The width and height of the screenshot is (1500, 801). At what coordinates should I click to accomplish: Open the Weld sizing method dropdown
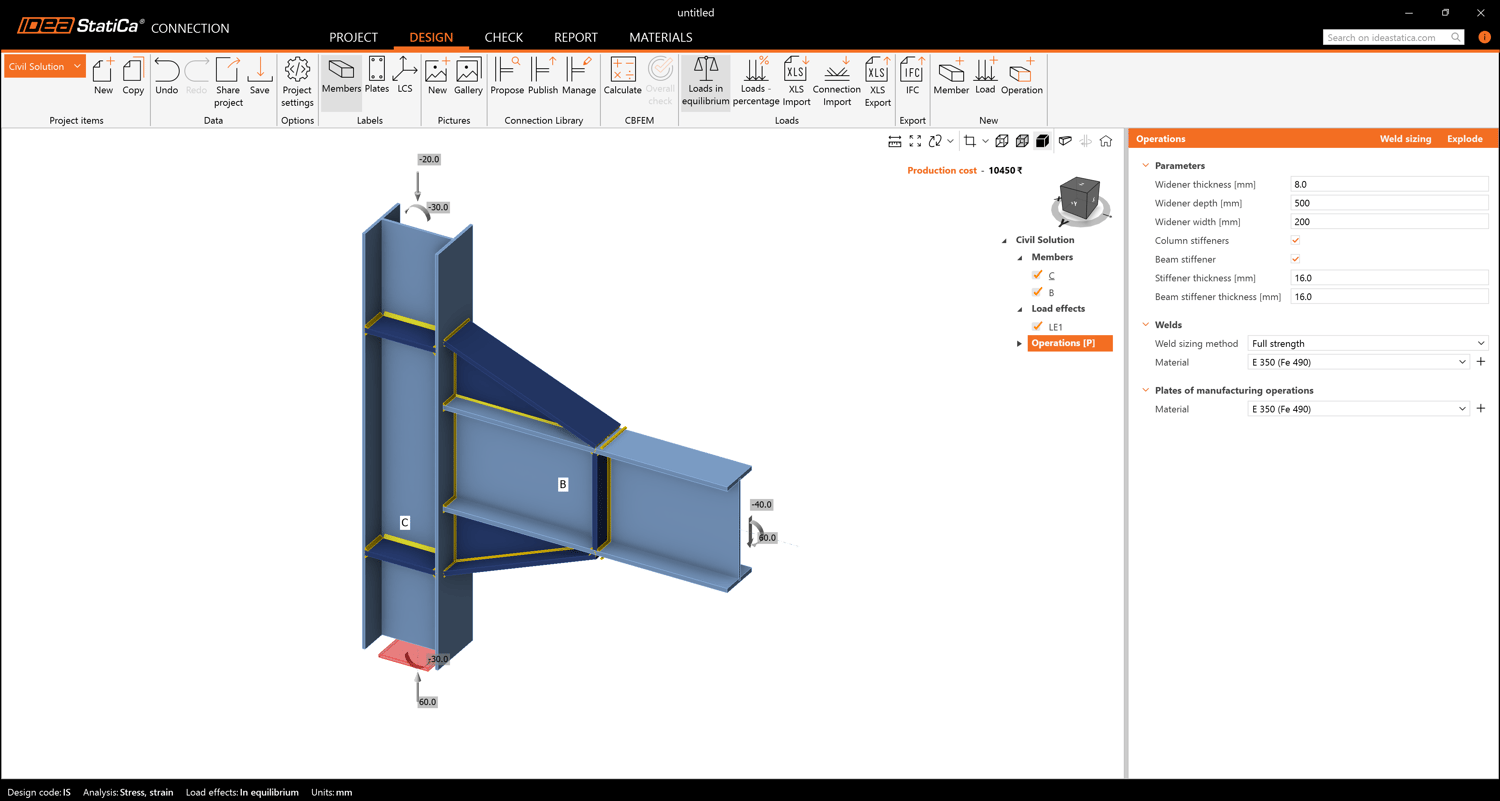pos(1367,343)
